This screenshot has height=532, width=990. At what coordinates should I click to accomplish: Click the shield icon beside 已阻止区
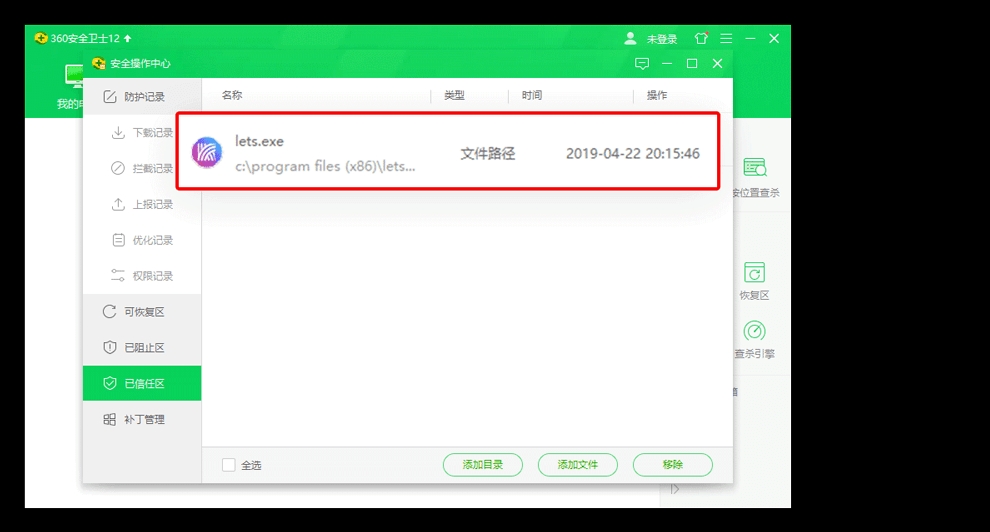[109, 347]
